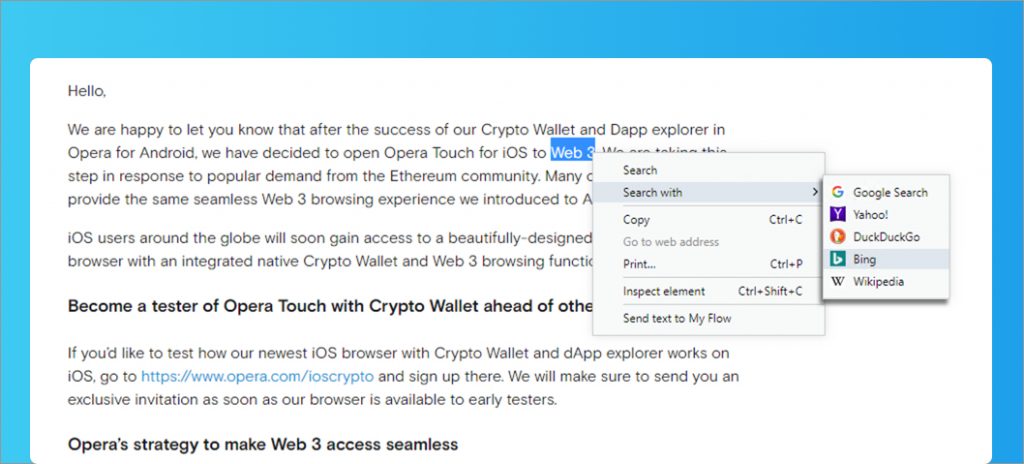Image resolution: width=1024 pixels, height=464 pixels.
Task: Choose Print... from the context menu
Action: click(709, 264)
